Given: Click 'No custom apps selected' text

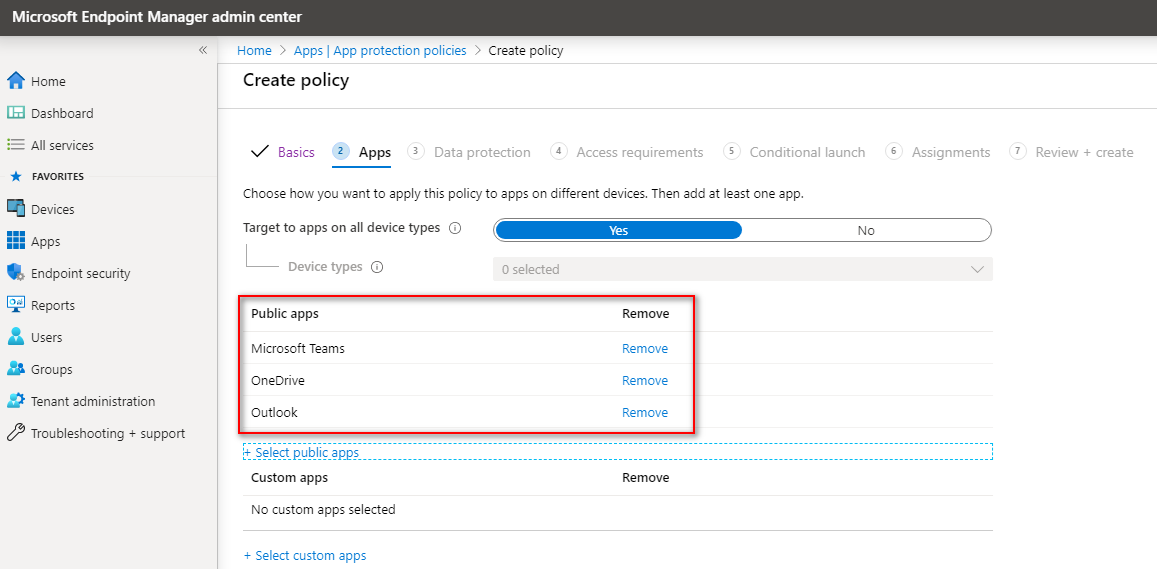Looking at the screenshot, I should (323, 509).
